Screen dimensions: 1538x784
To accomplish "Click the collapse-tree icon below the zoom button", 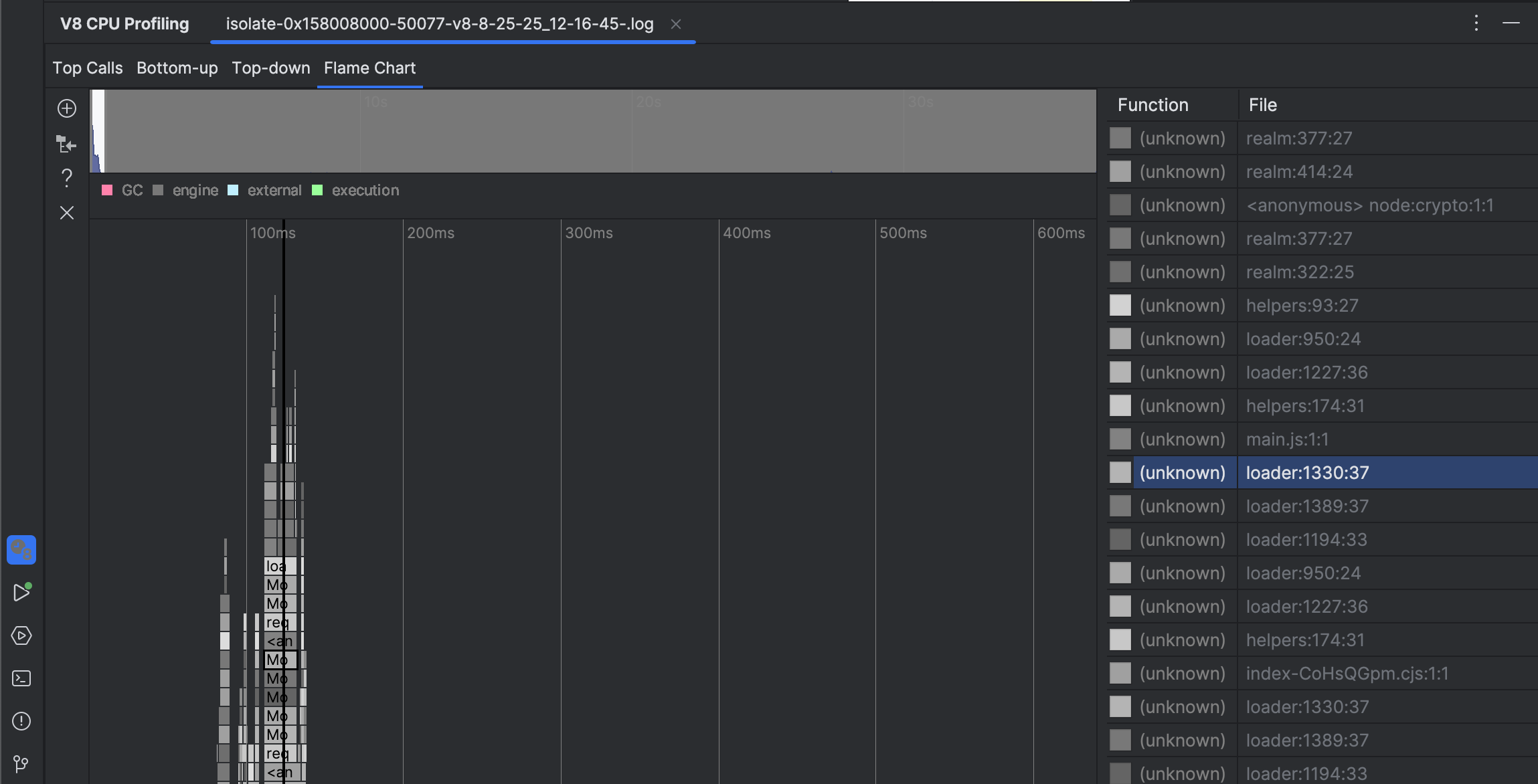I will [x=67, y=144].
